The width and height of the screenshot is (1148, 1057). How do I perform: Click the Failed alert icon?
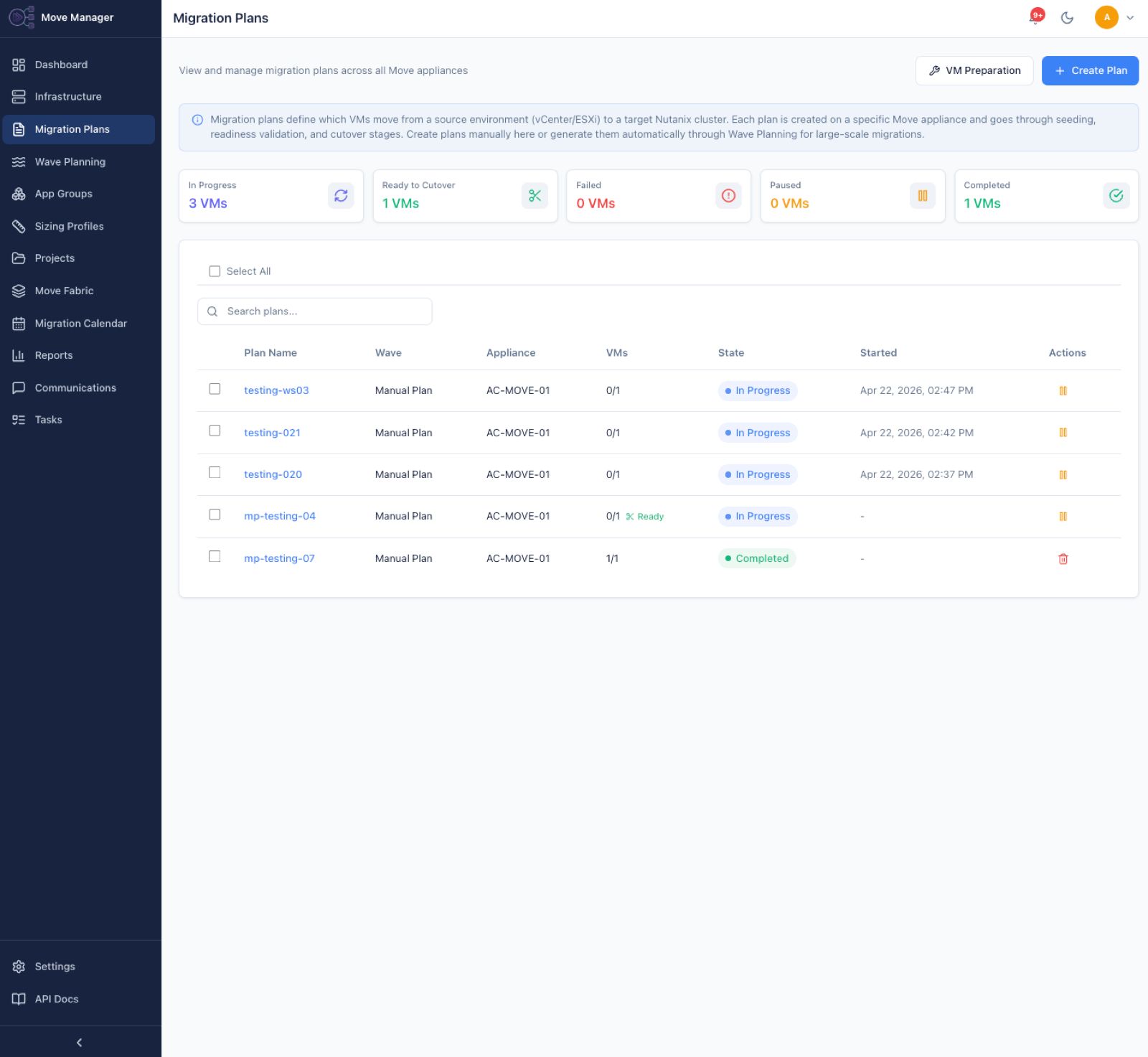tap(728, 195)
